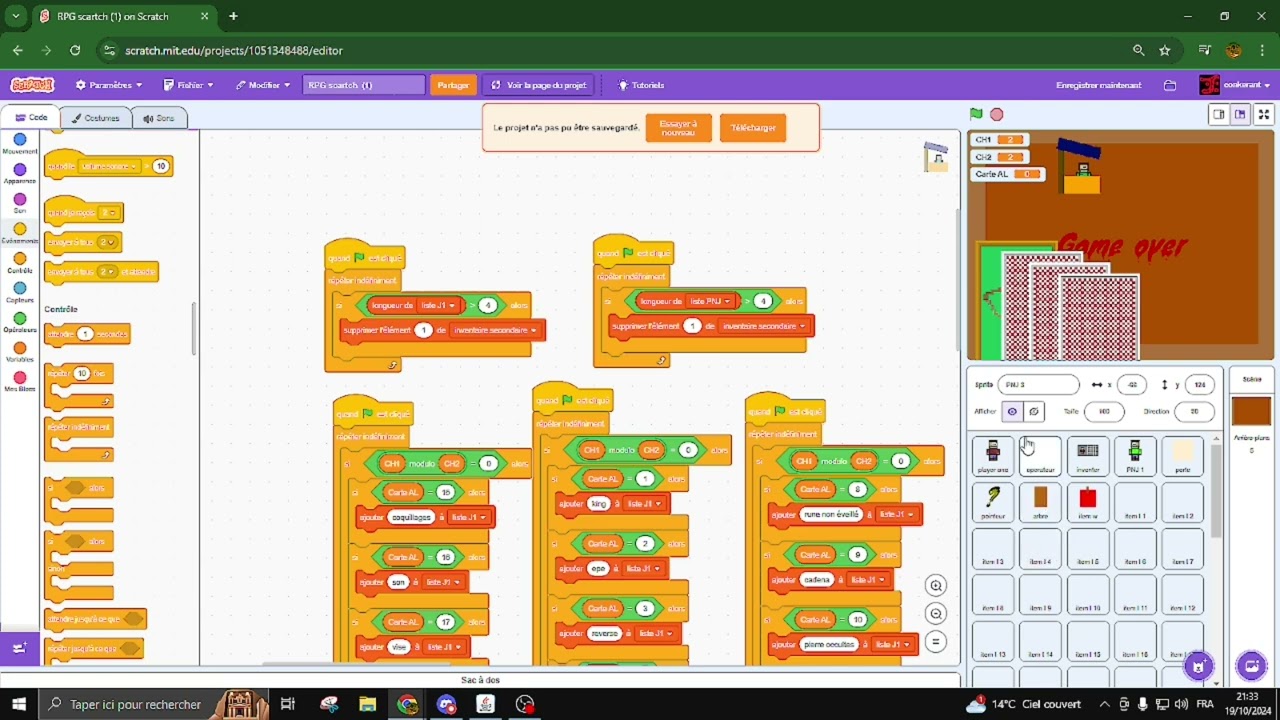
Task: Open the Tutoriels menu item
Action: [x=641, y=85]
